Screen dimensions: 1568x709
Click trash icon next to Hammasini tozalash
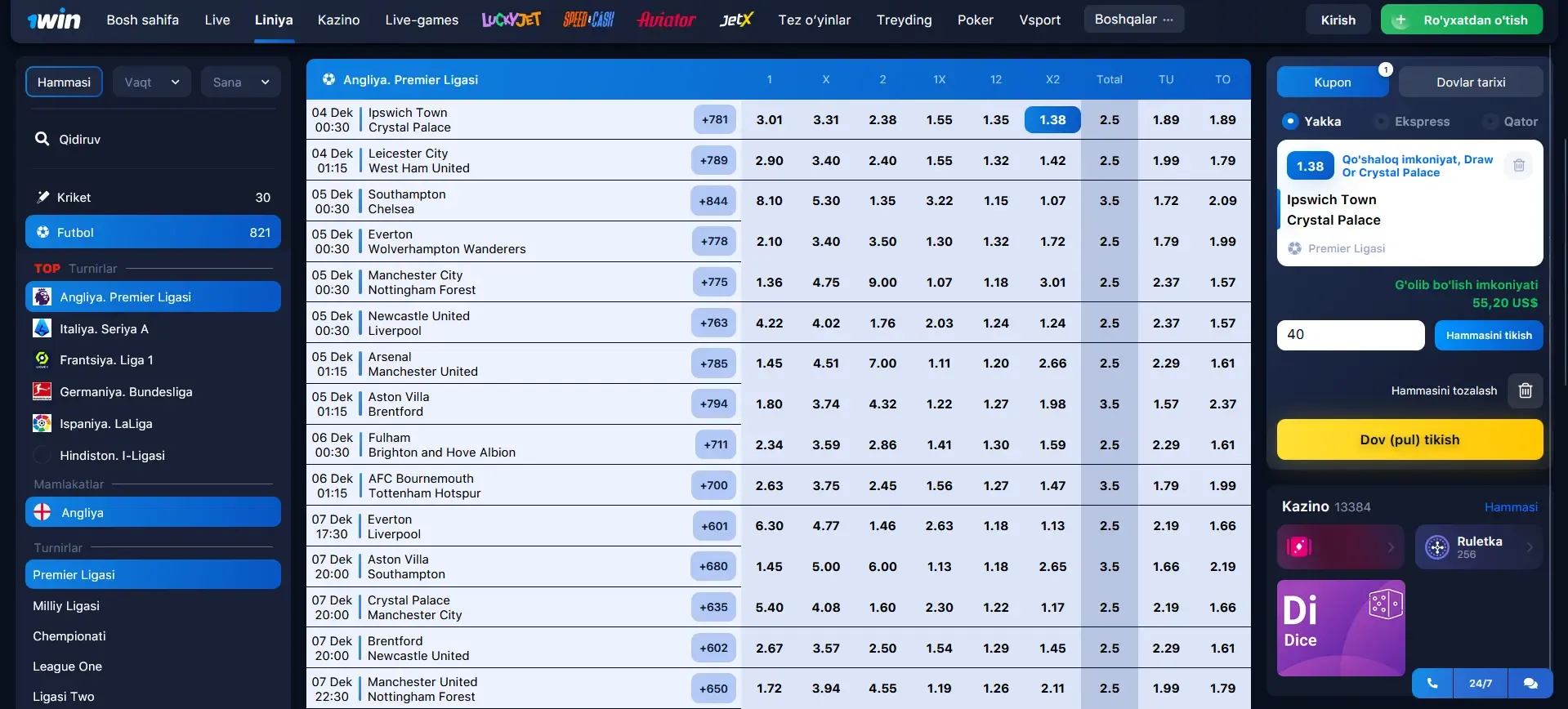(x=1525, y=390)
